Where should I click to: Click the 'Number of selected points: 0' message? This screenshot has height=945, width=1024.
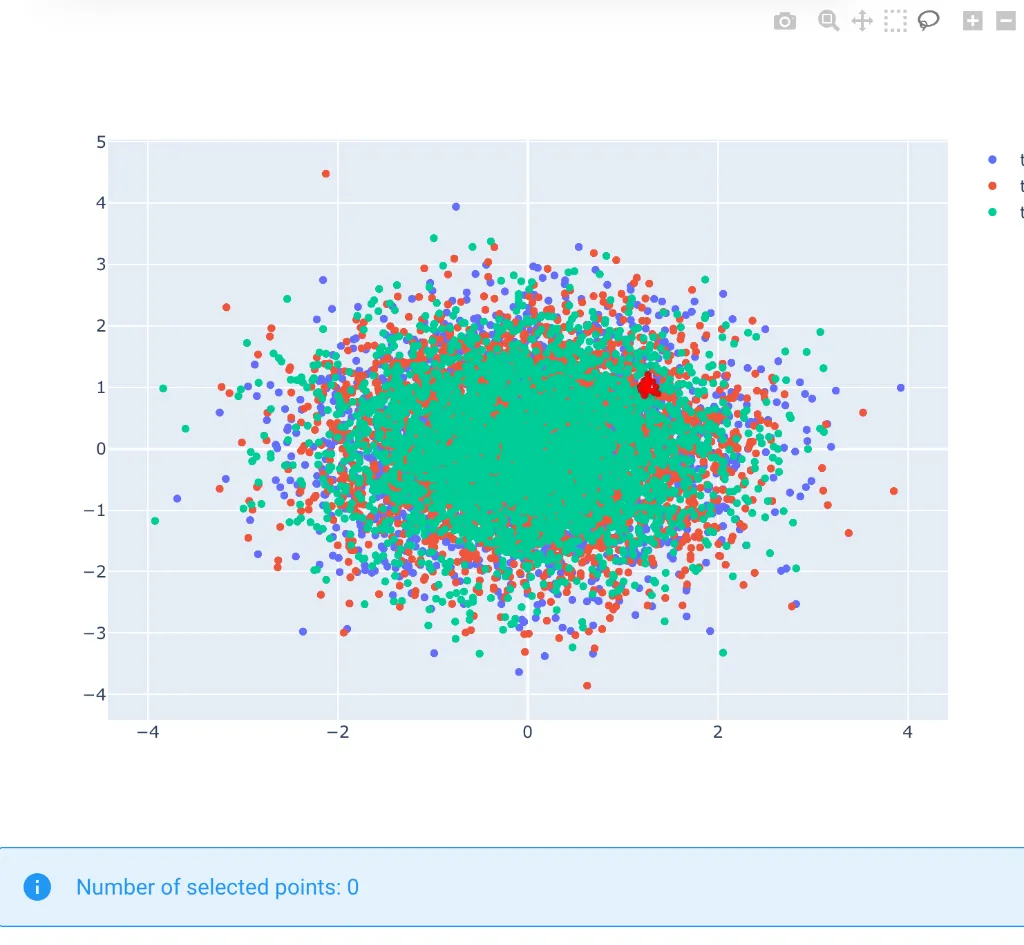(x=217, y=887)
